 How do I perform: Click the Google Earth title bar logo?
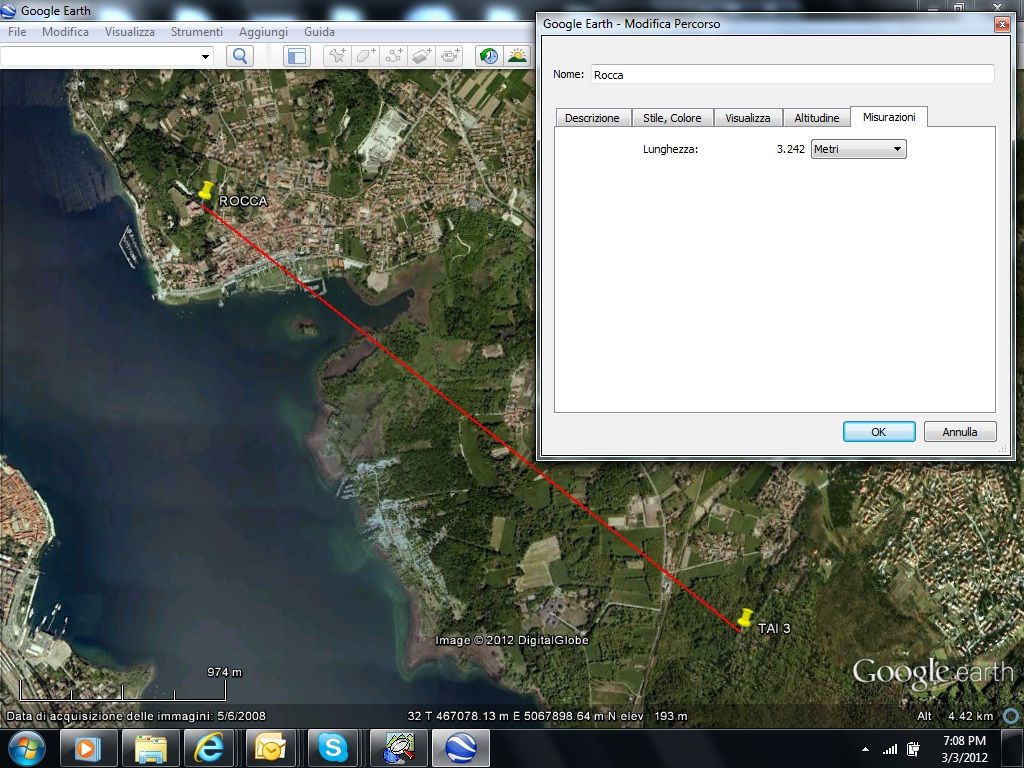pyautogui.click(x=8, y=10)
